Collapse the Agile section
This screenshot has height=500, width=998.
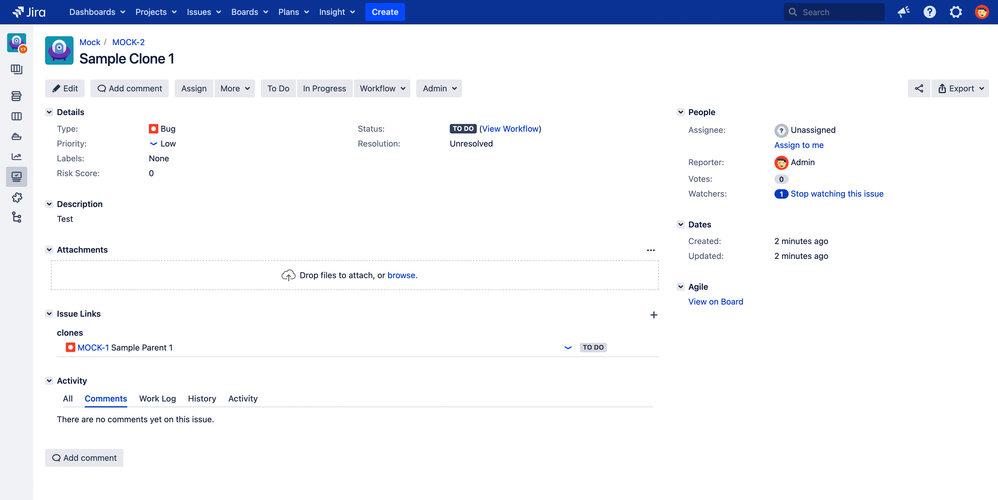pyautogui.click(x=680, y=288)
